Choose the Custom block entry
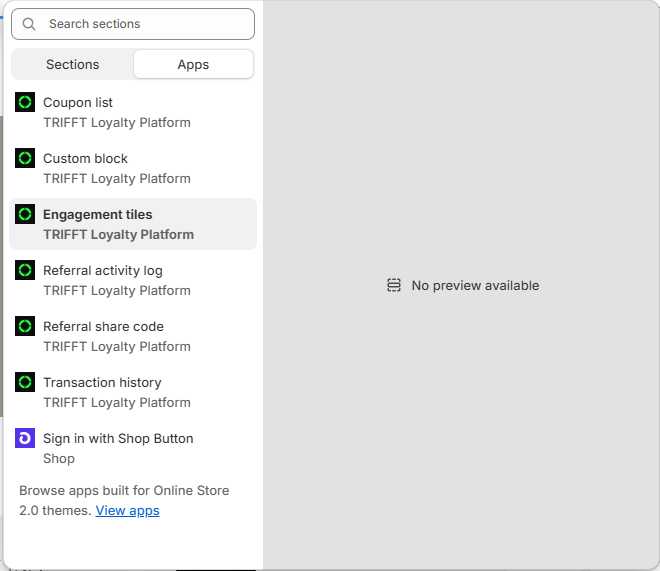This screenshot has width=660, height=571. tap(133, 168)
